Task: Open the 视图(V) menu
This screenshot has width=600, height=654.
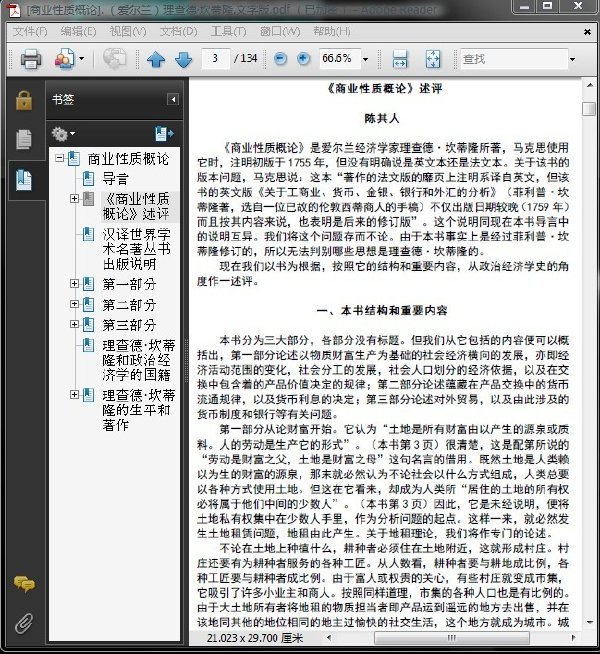Action: 128,31
